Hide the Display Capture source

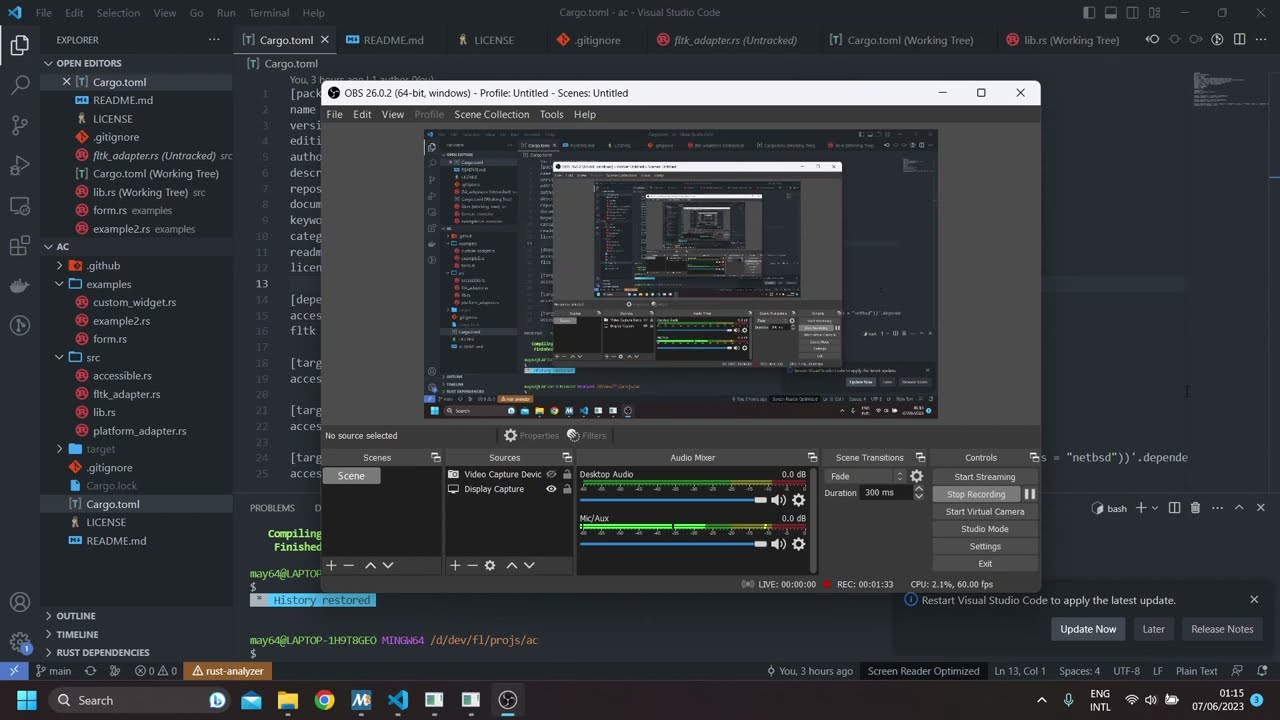pos(550,489)
